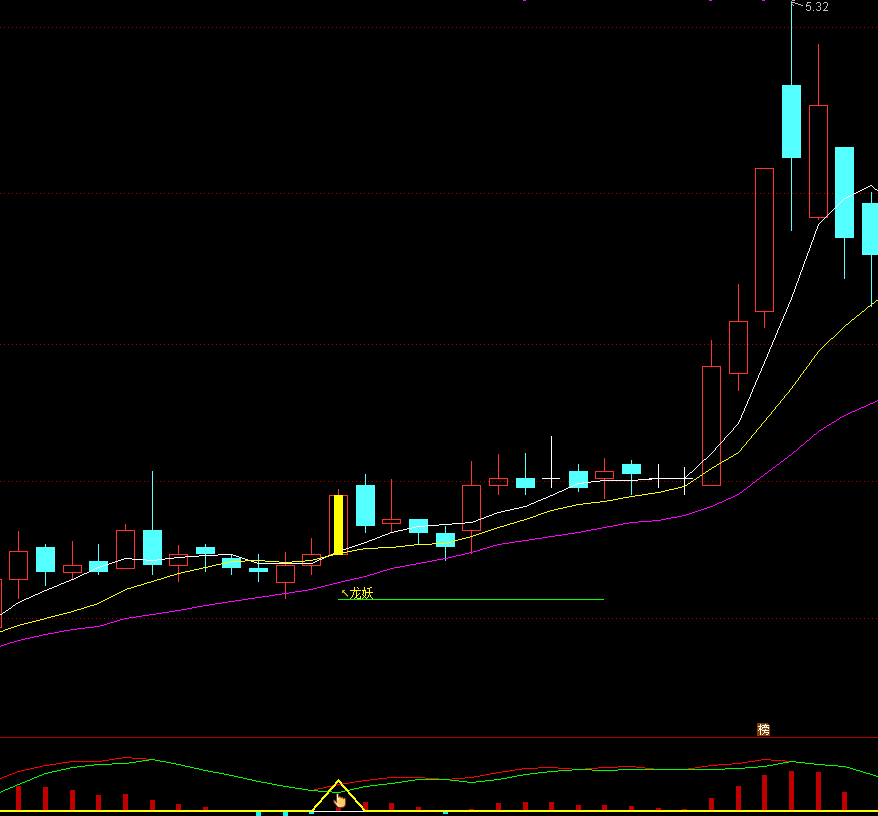878x816 pixels.
Task: Click the tallest red volume bar
Action: tap(791, 790)
